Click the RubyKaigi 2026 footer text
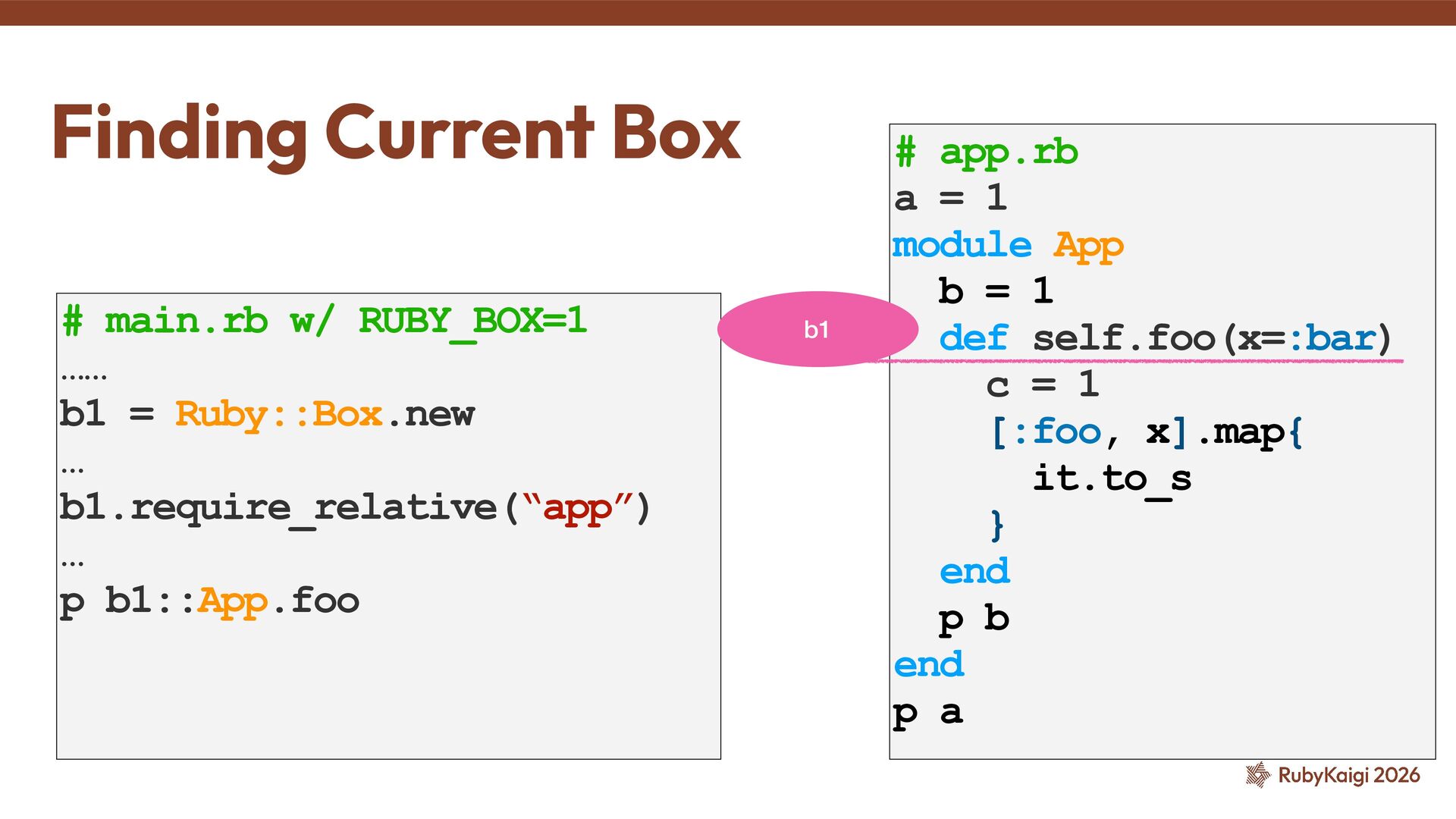1456x819 pixels. pyautogui.click(x=1348, y=775)
